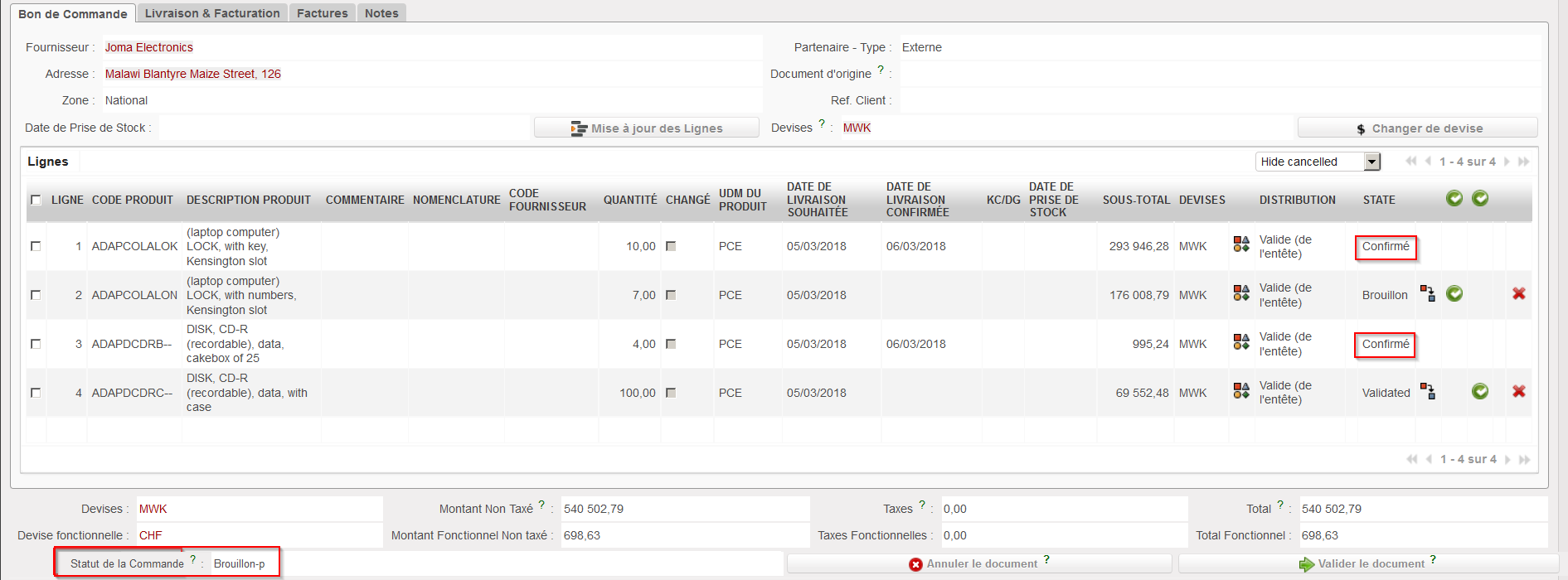This screenshot has width=1568, height=580.
Task: Click split-line icon on Brouillon row
Action: (1427, 293)
